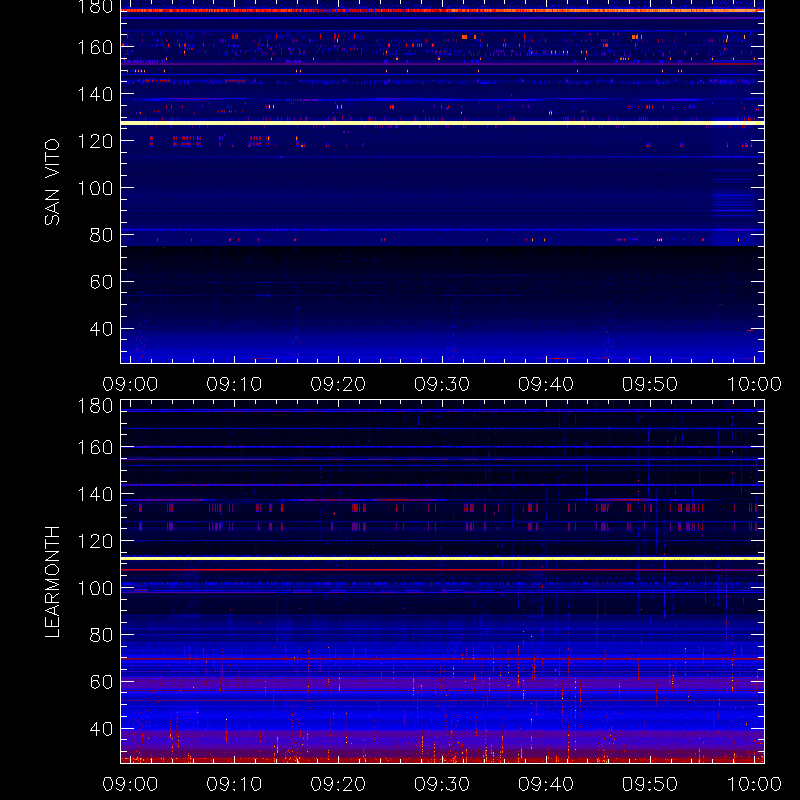This screenshot has width=800, height=800.
Task: Select the 40 frequency label on Learmonth plot
Action: pyautogui.click(x=101, y=729)
